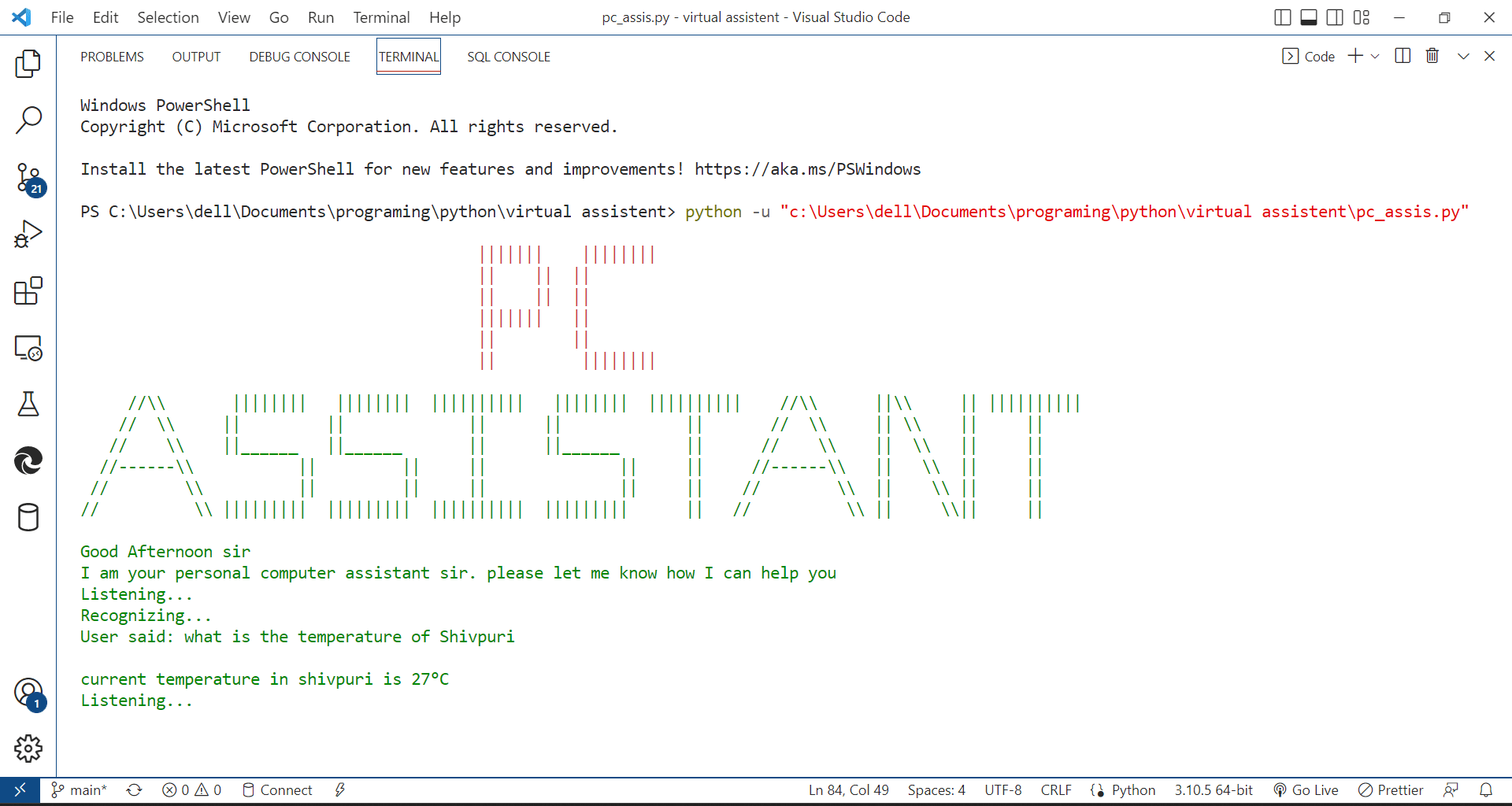This screenshot has height=806, width=1512.
Task: Click the 'User said: what is the temperature' line
Action: click(x=298, y=637)
